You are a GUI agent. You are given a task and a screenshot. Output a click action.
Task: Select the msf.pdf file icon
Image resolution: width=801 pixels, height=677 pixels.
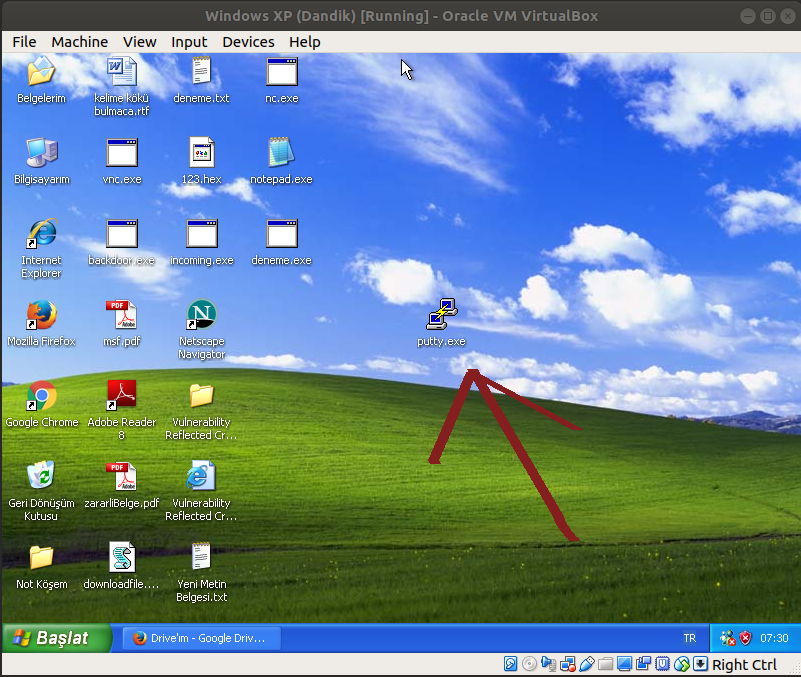tap(122, 315)
